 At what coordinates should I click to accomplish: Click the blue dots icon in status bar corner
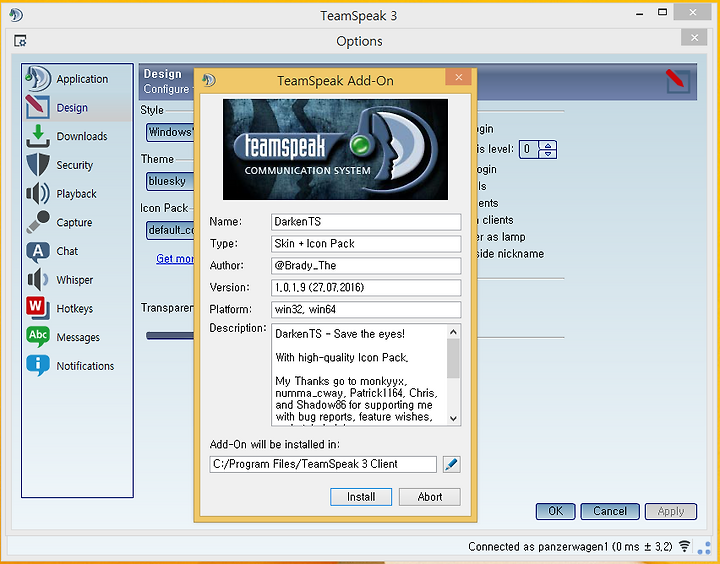point(704,548)
